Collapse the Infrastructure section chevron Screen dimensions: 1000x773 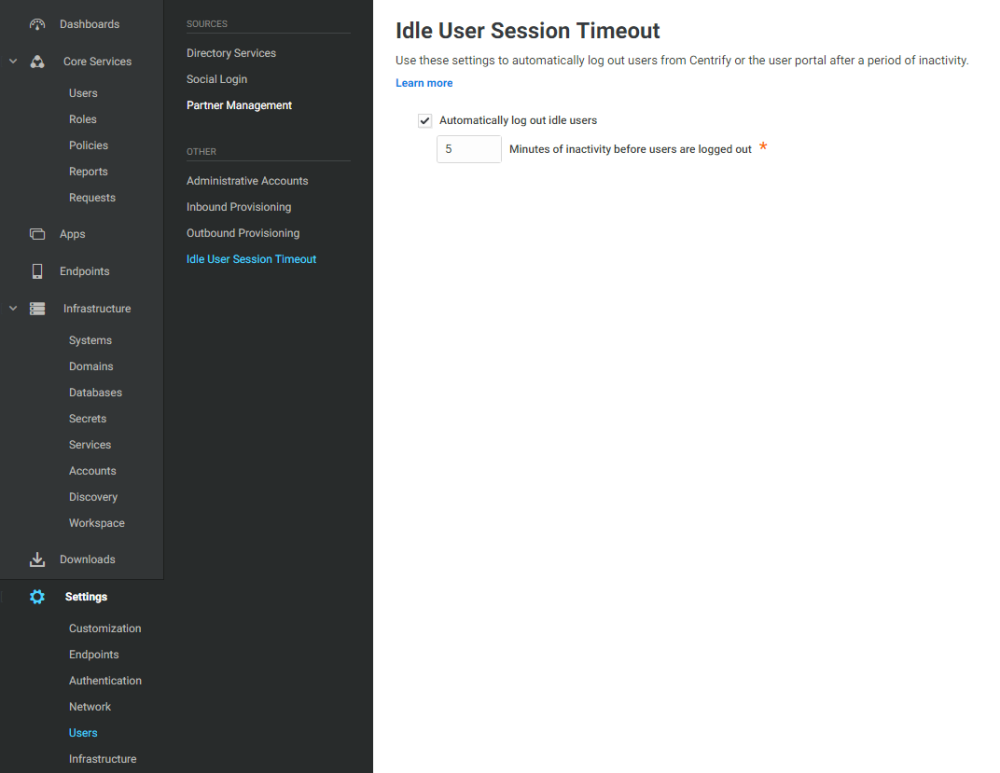pyautogui.click(x=13, y=309)
